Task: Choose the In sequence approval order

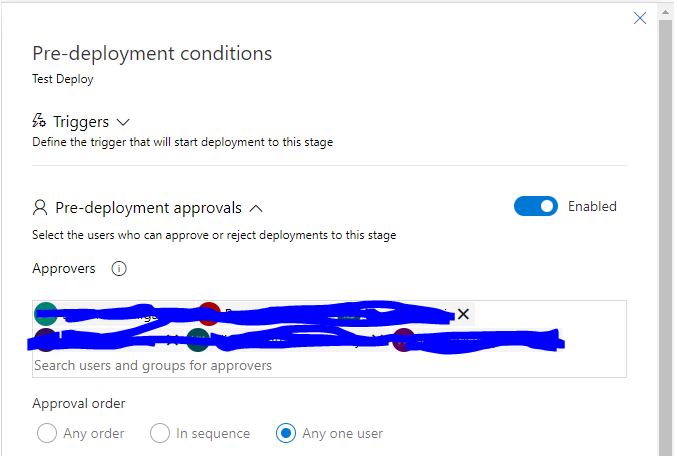Action: click(x=160, y=434)
